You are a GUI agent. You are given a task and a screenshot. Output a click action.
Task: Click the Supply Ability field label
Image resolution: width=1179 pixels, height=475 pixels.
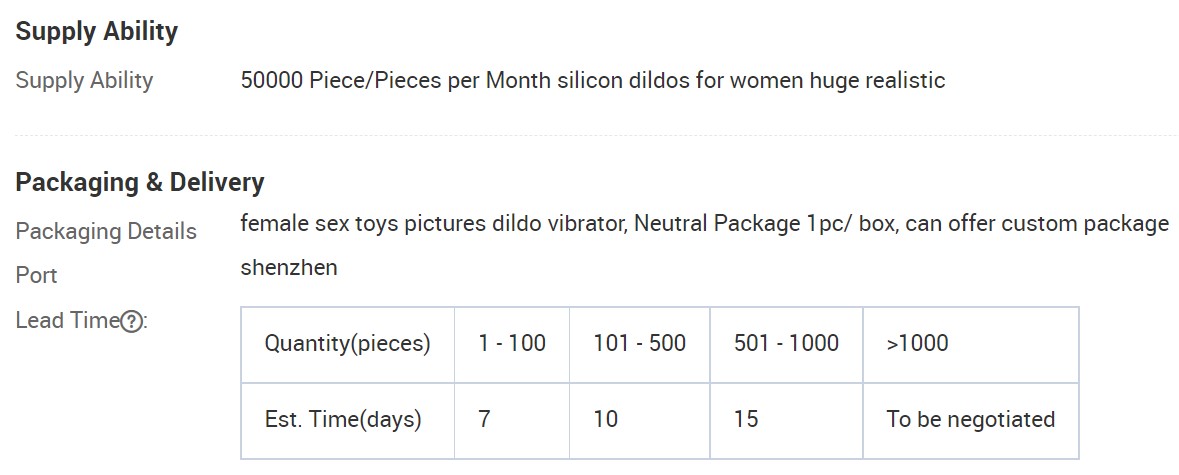pos(84,80)
